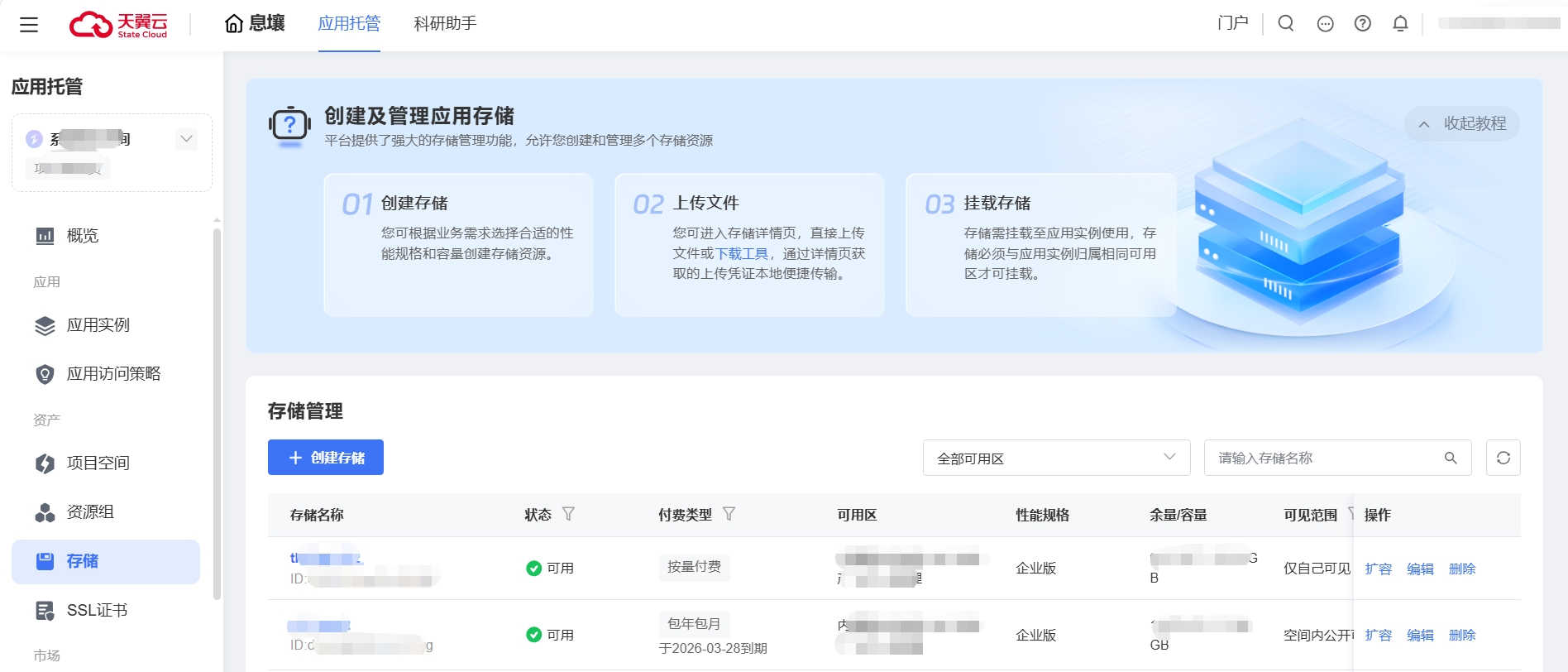Click 扩容 for the first storage row
Image resolution: width=1568 pixels, height=672 pixels.
[1378, 569]
